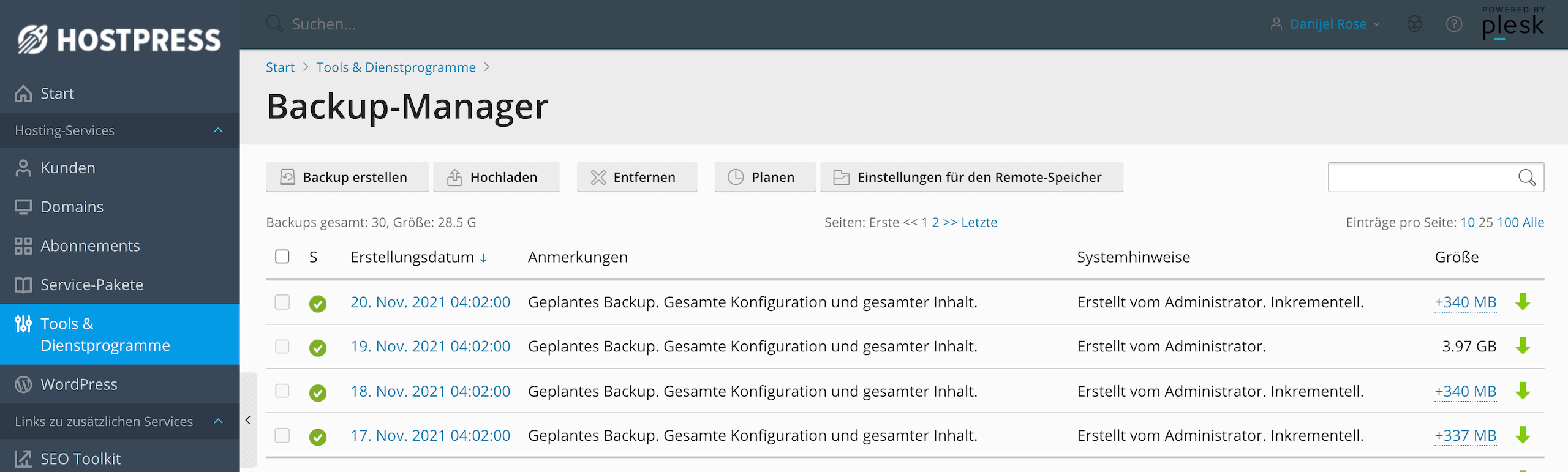This screenshot has width=1568, height=472.
Task: Click the help question mark icon
Action: coord(1453,24)
